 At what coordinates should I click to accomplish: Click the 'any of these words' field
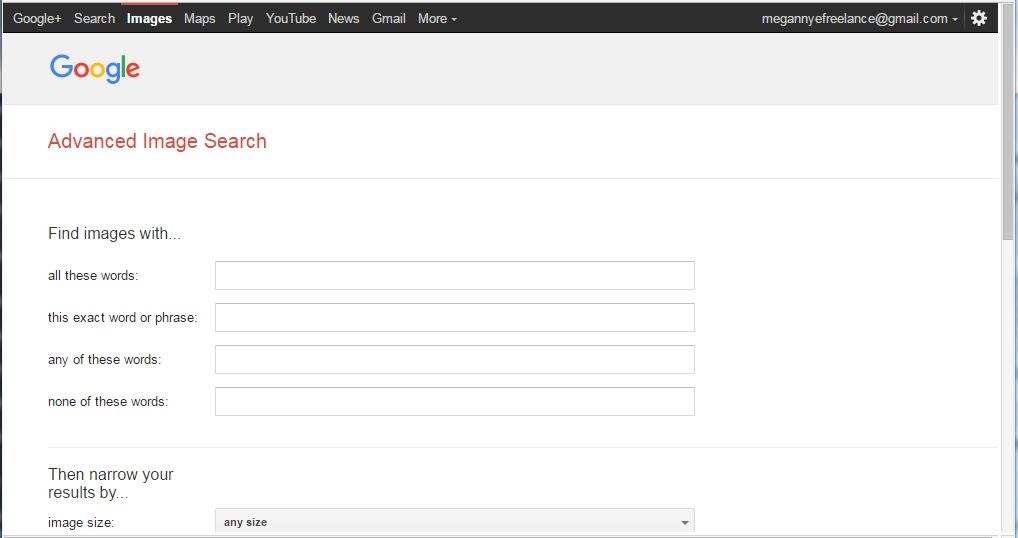pyautogui.click(x=454, y=360)
